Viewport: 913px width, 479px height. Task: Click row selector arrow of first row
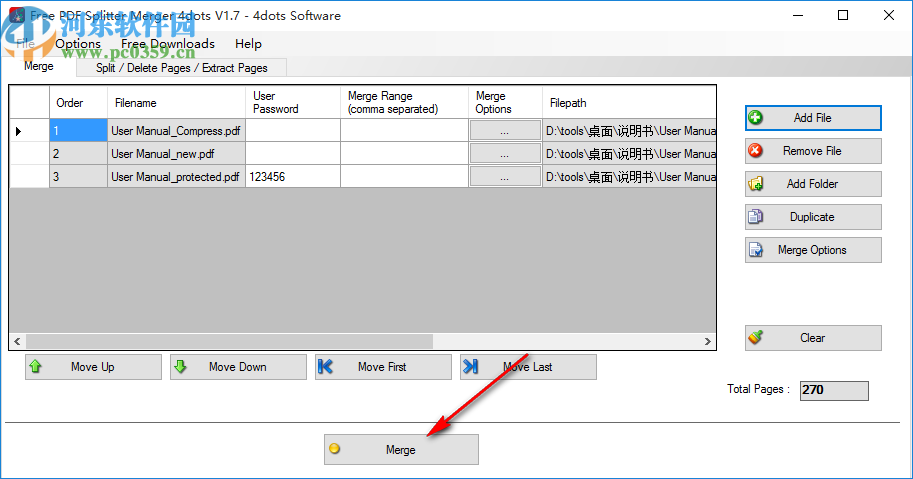[x=19, y=131]
